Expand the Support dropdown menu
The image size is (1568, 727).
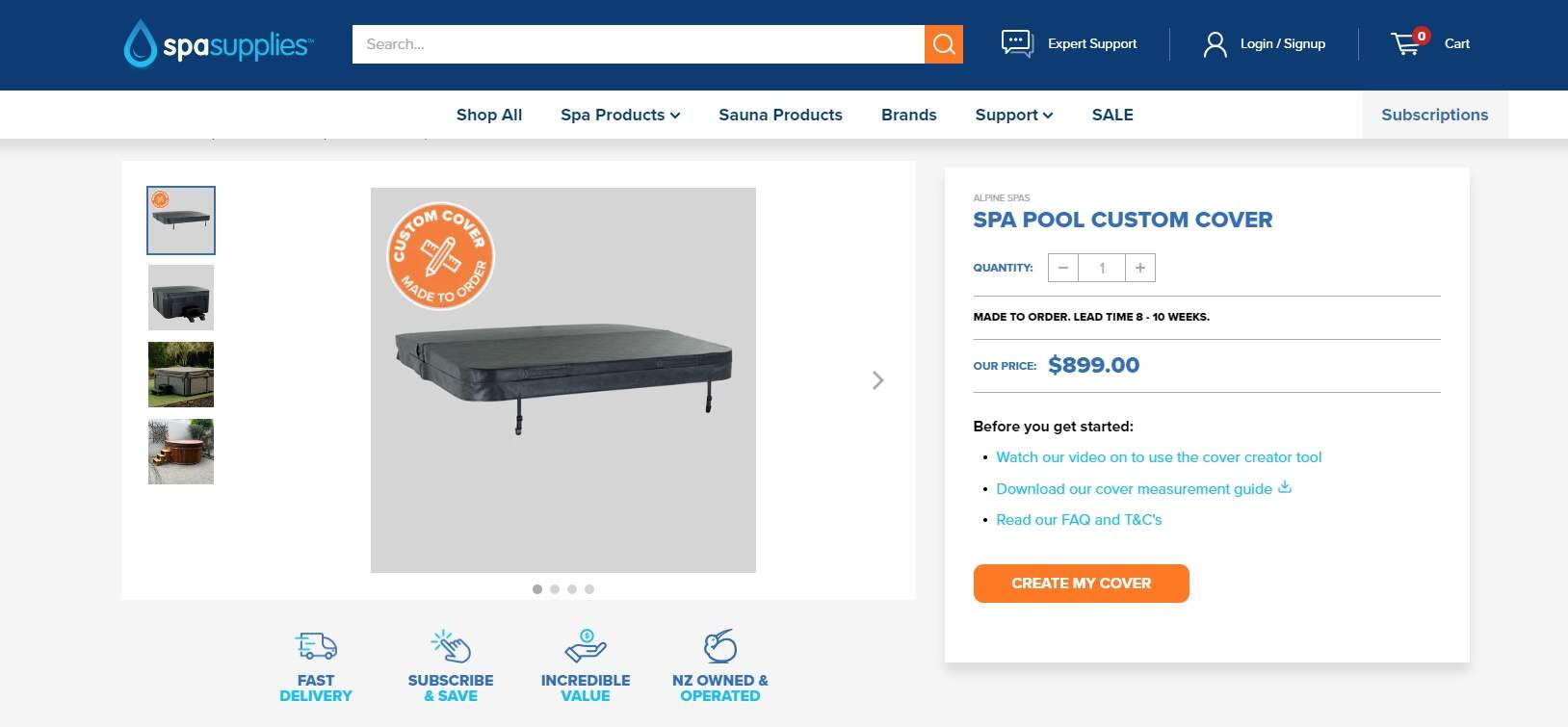click(x=1013, y=115)
